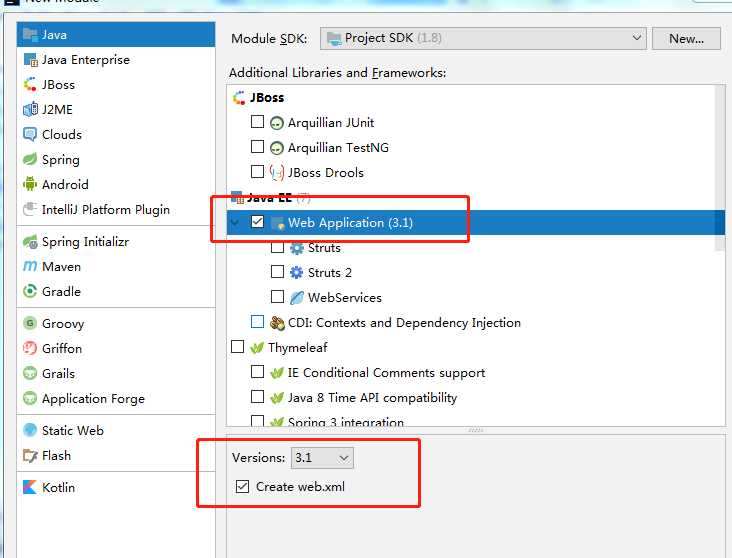The image size is (732, 558).
Task: Select Kotlin module type
Action: pos(116,487)
